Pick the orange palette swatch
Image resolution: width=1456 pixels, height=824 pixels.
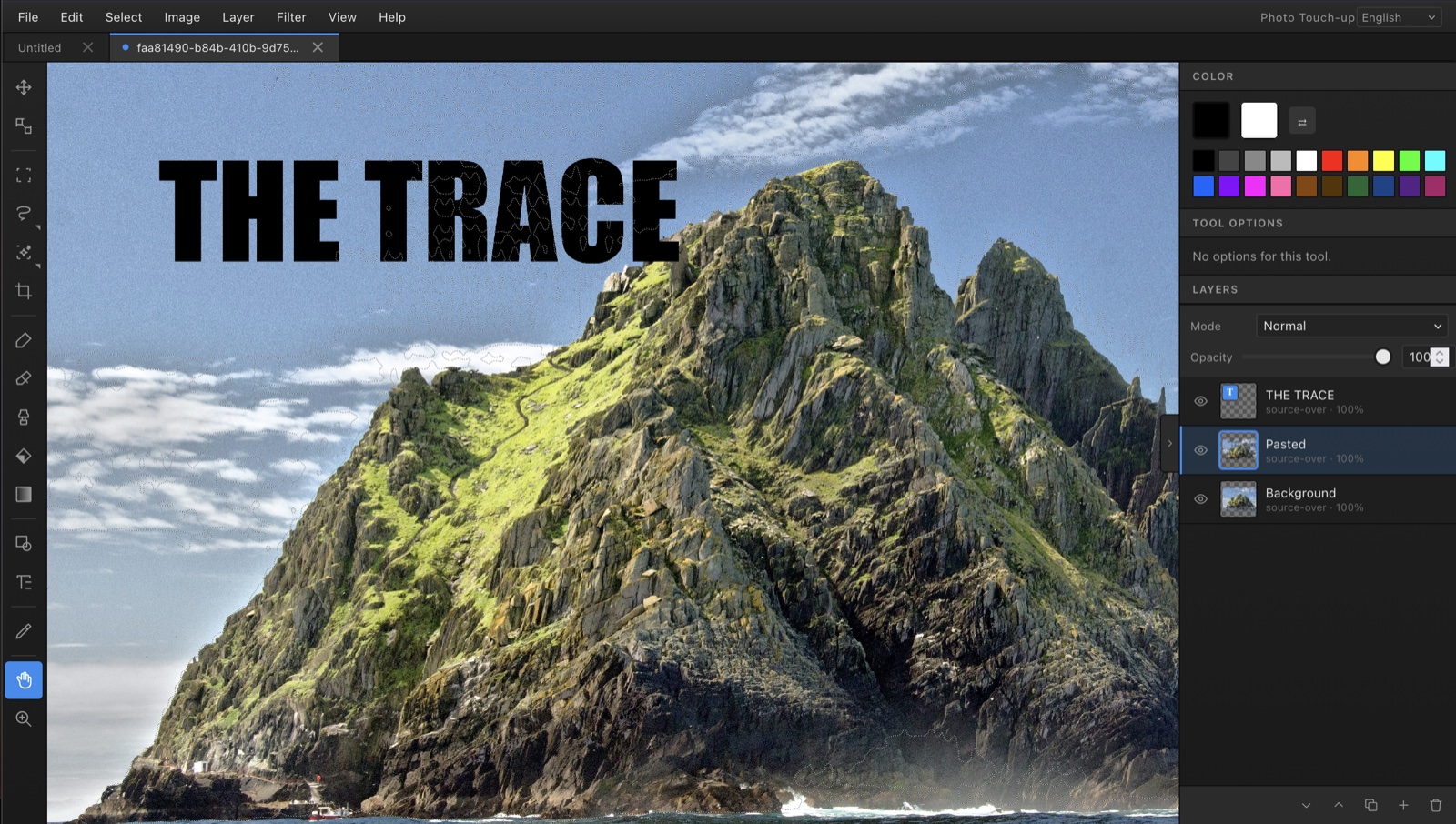click(x=1358, y=161)
